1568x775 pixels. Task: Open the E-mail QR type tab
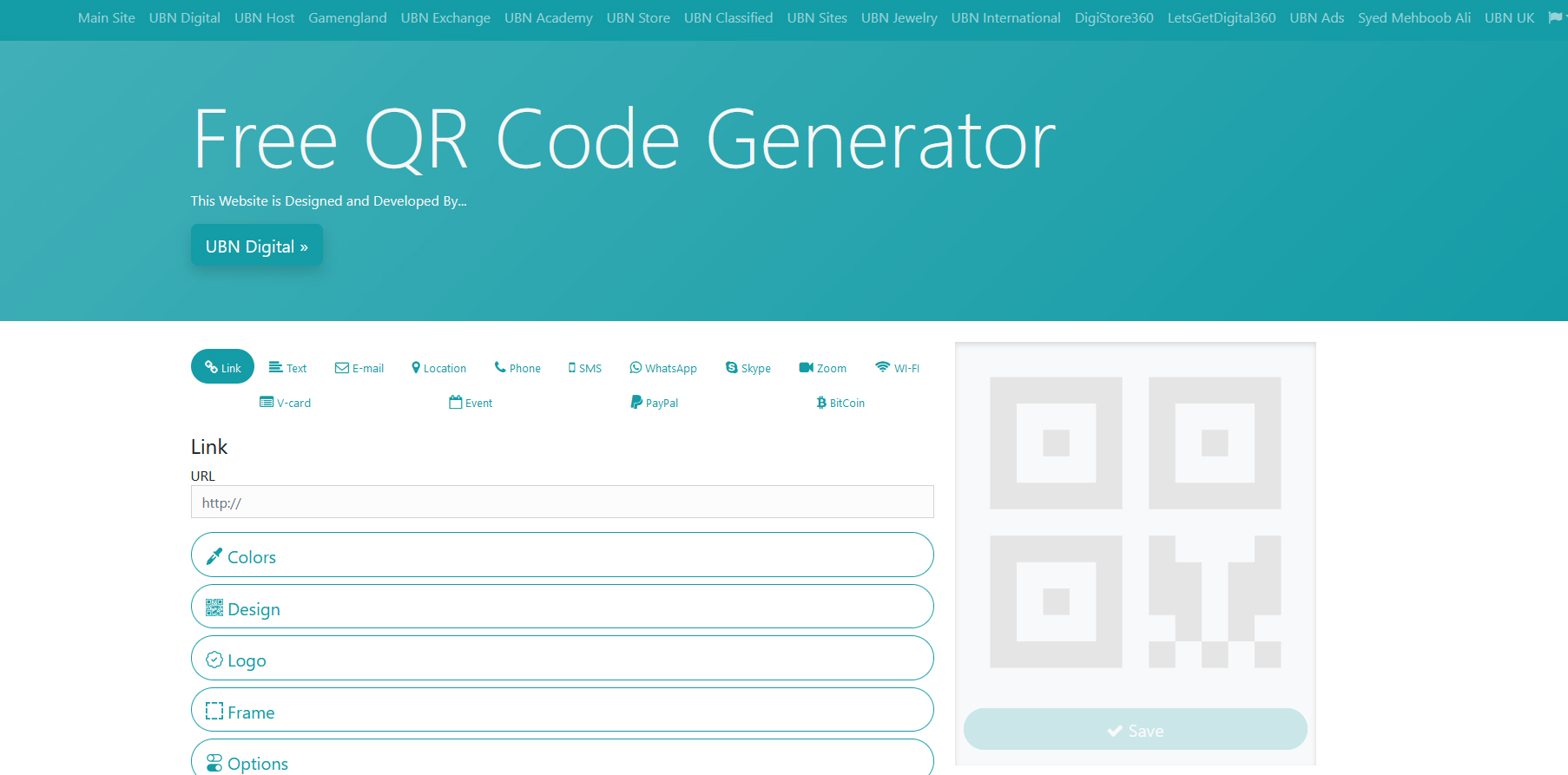tap(359, 367)
